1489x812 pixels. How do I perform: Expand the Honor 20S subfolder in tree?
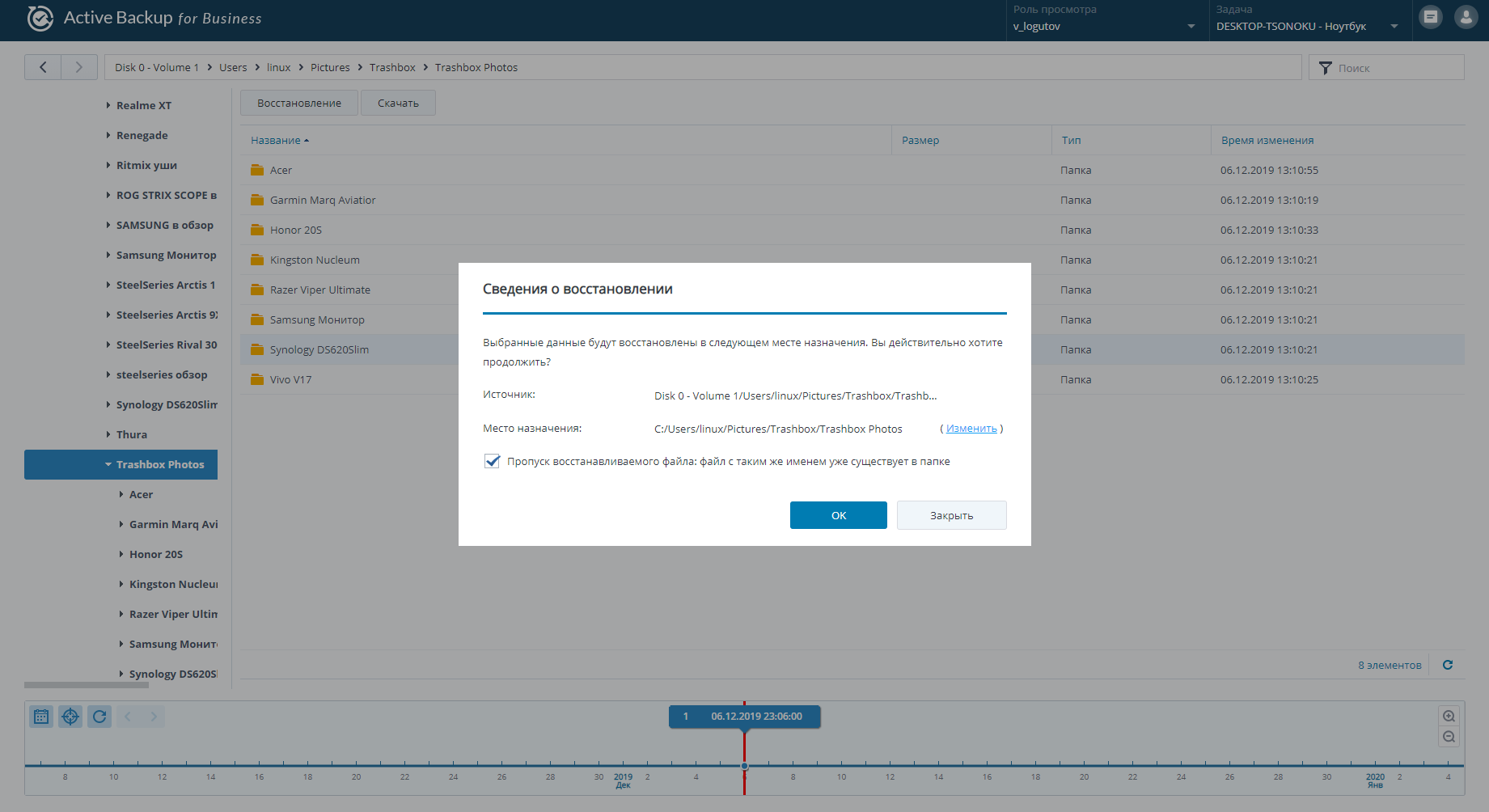[x=121, y=554]
